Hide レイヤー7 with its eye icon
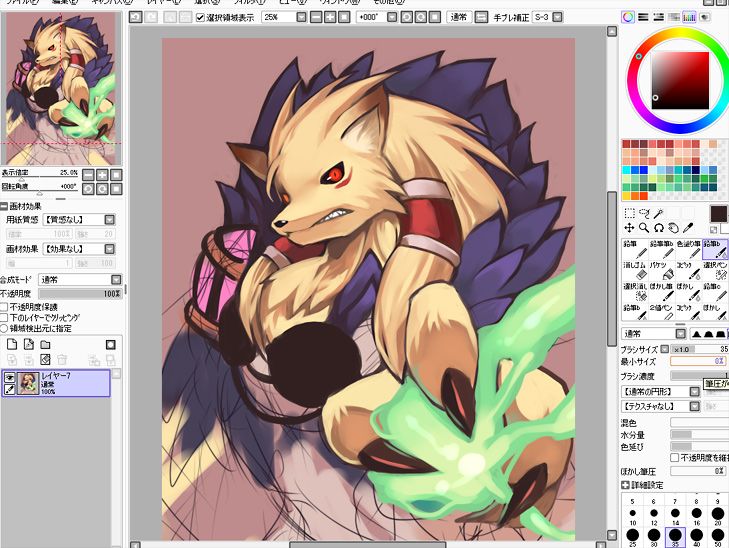Viewport: 729px width, 548px height. [9, 377]
